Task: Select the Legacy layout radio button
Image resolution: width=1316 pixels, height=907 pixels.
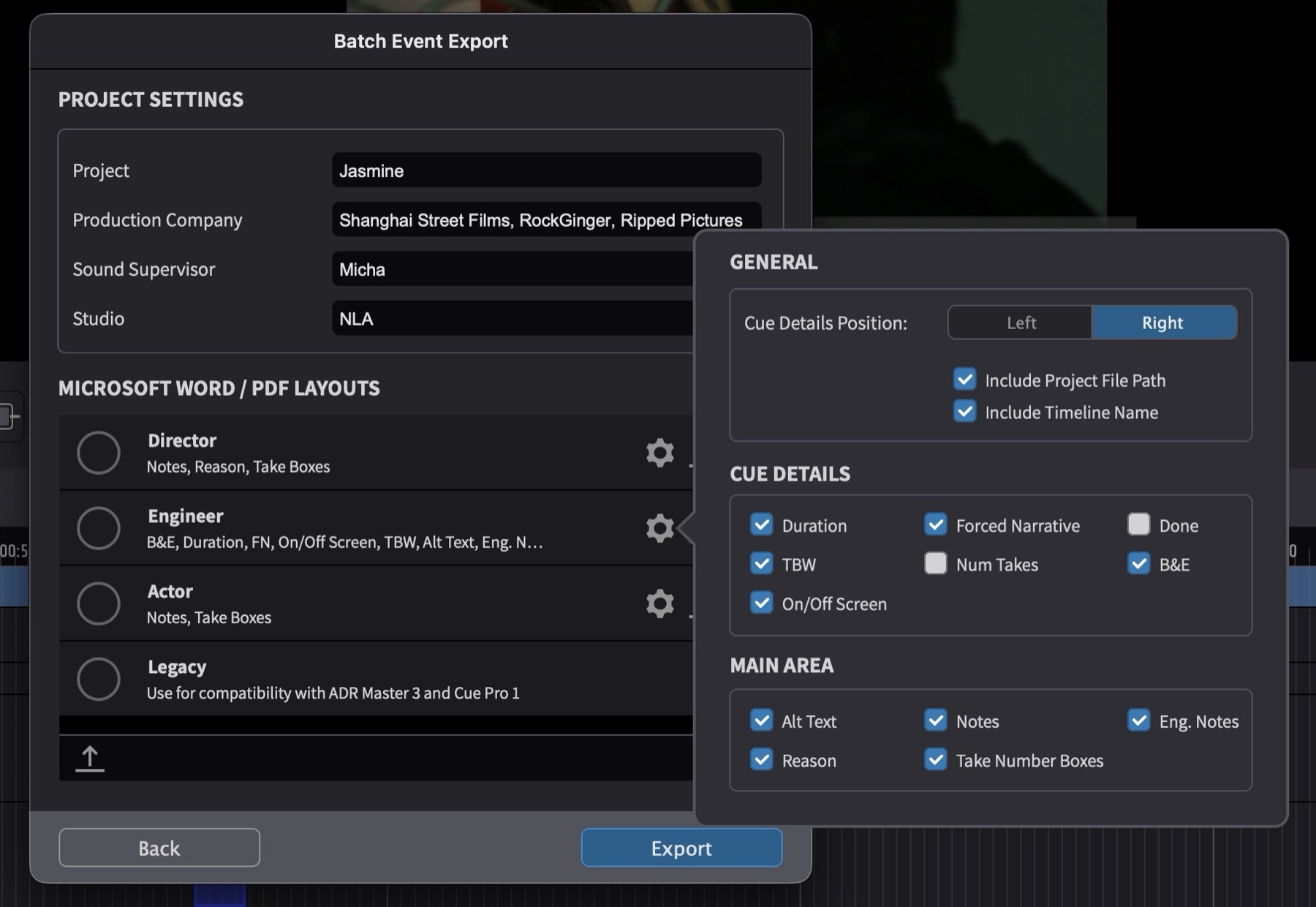Action: 99,679
